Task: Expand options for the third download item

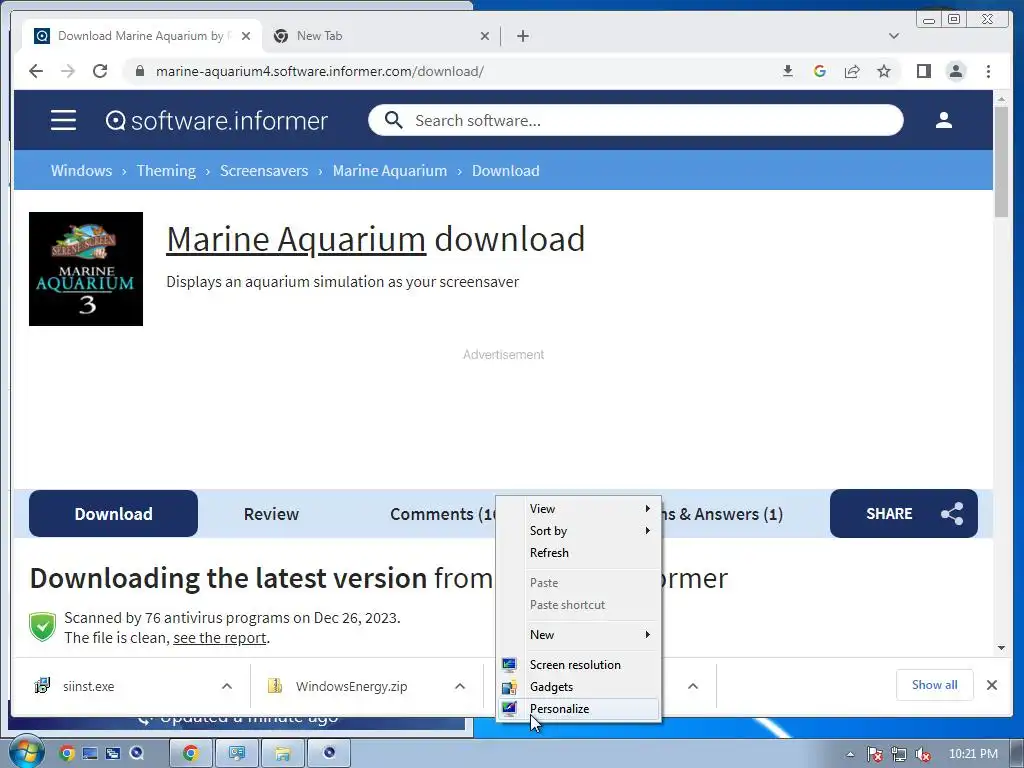Action: click(x=693, y=686)
